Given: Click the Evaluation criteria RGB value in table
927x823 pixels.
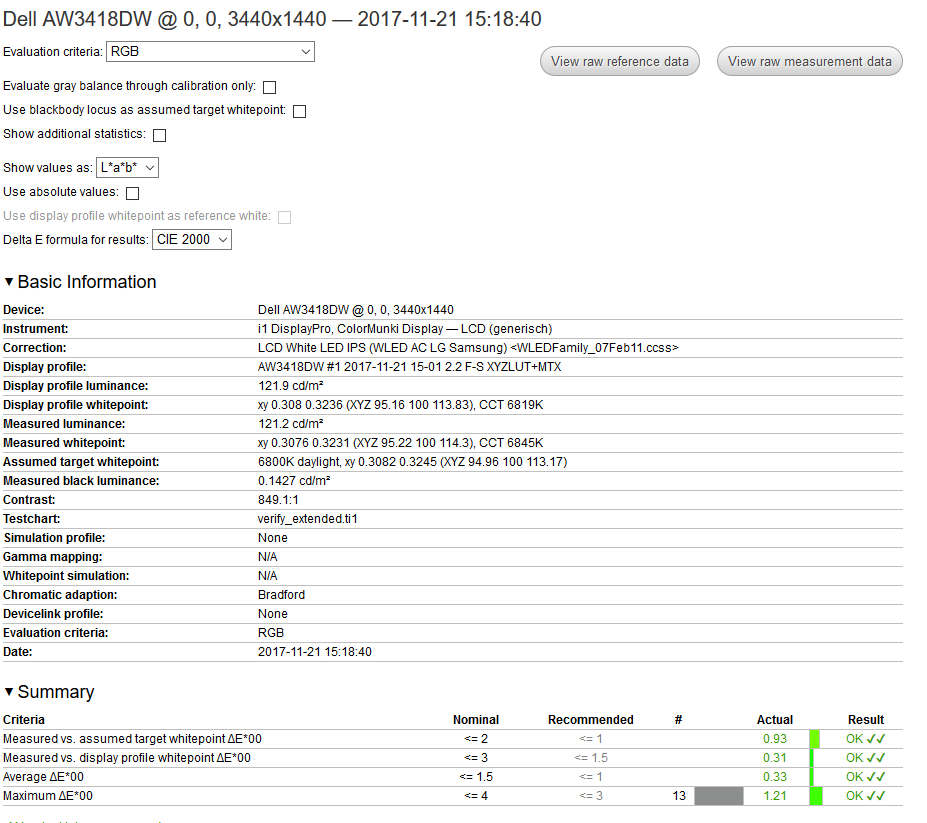Looking at the screenshot, I should point(271,633).
